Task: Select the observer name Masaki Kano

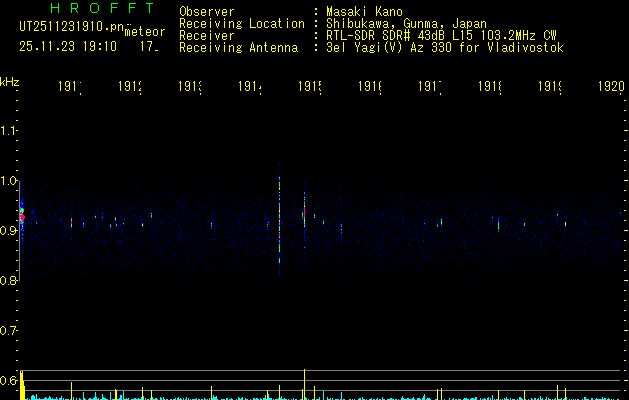Action: [364, 11]
